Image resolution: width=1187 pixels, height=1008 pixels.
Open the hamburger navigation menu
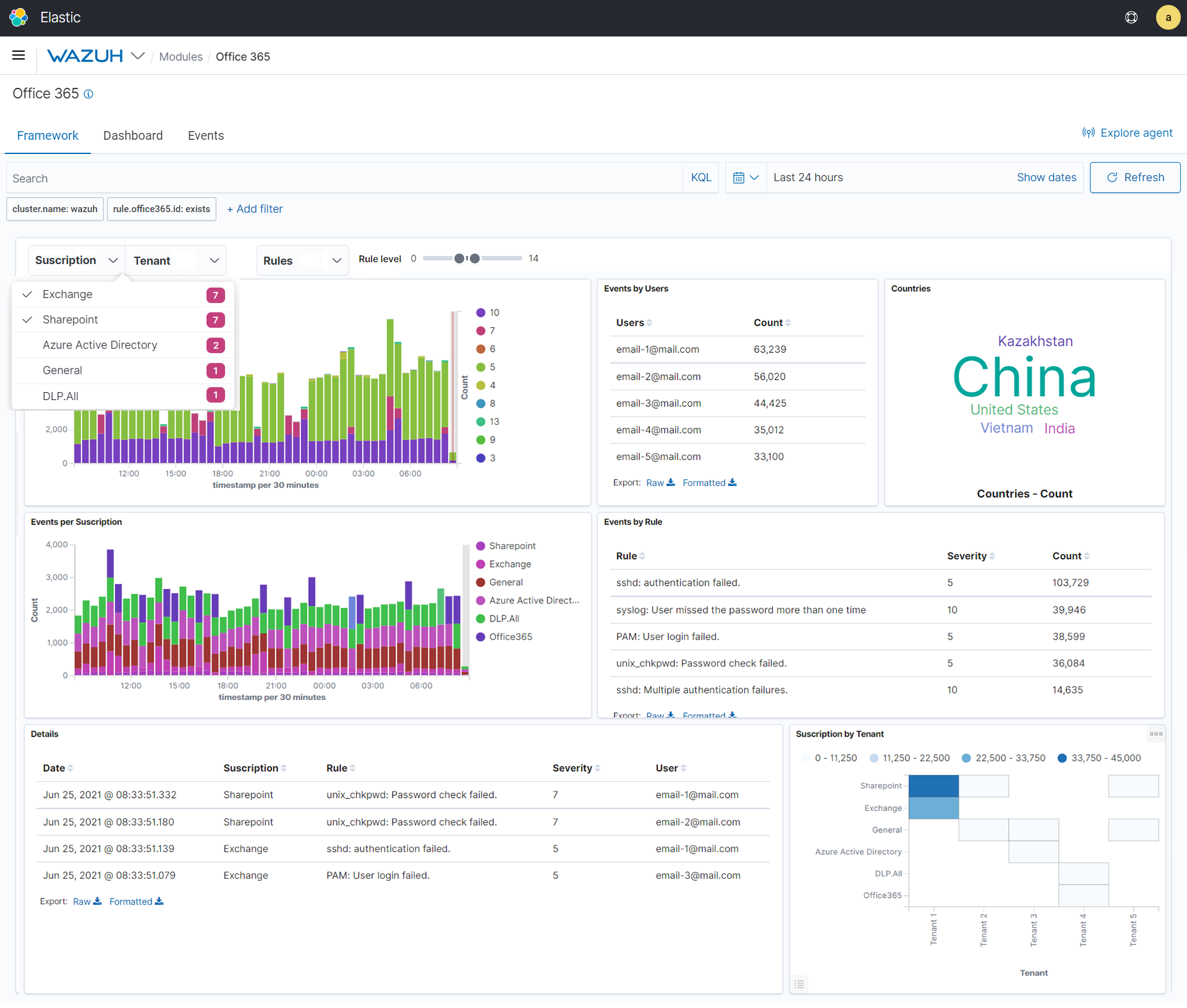18,55
